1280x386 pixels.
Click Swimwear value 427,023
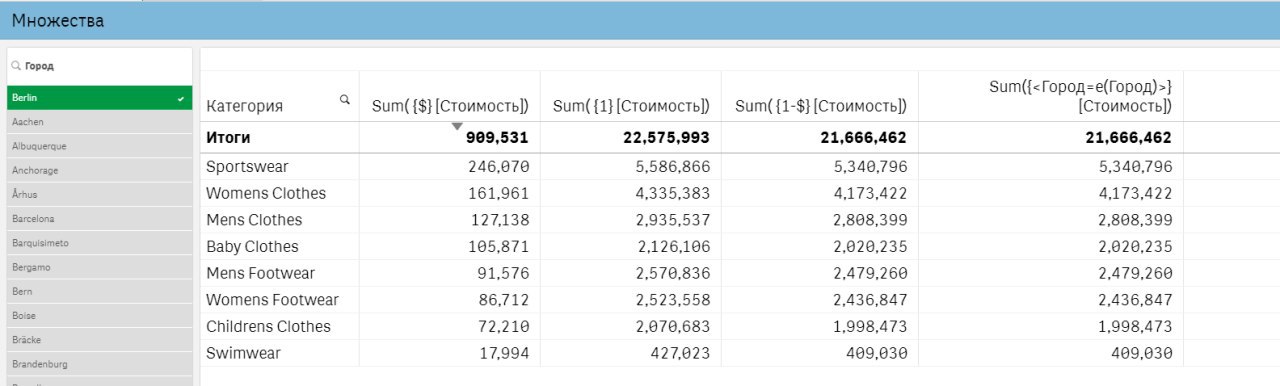681,353
